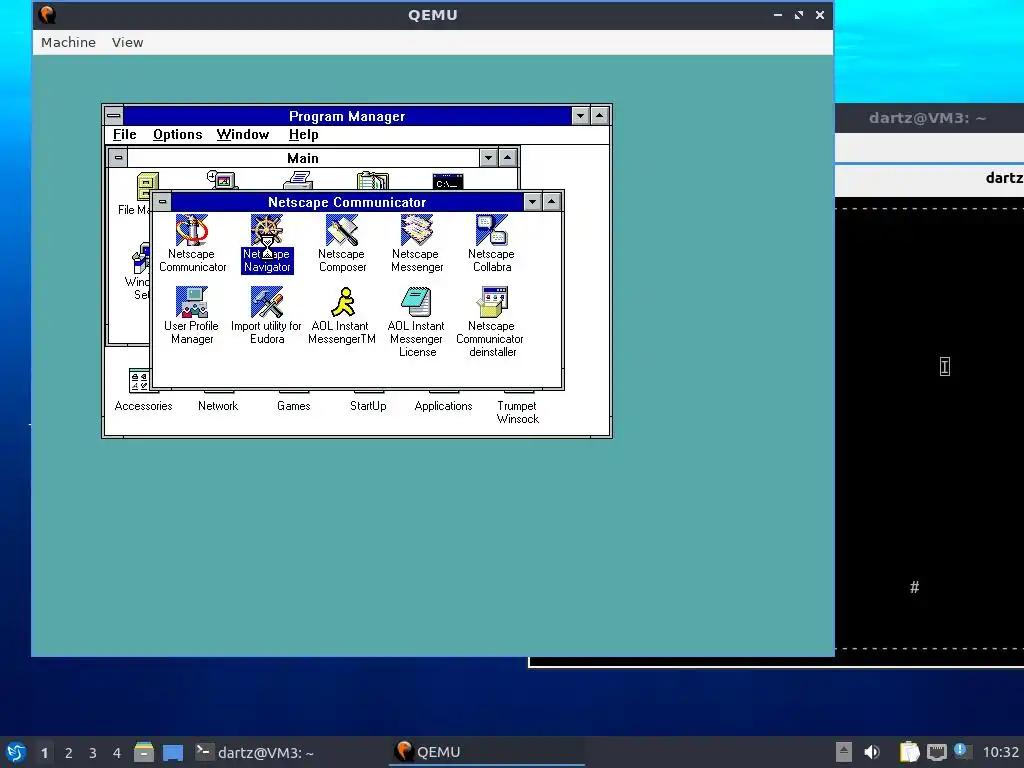Select the StartUp program group
This screenshot has width=1024, height=768.
pyautogui.click(x=368, y=406)
